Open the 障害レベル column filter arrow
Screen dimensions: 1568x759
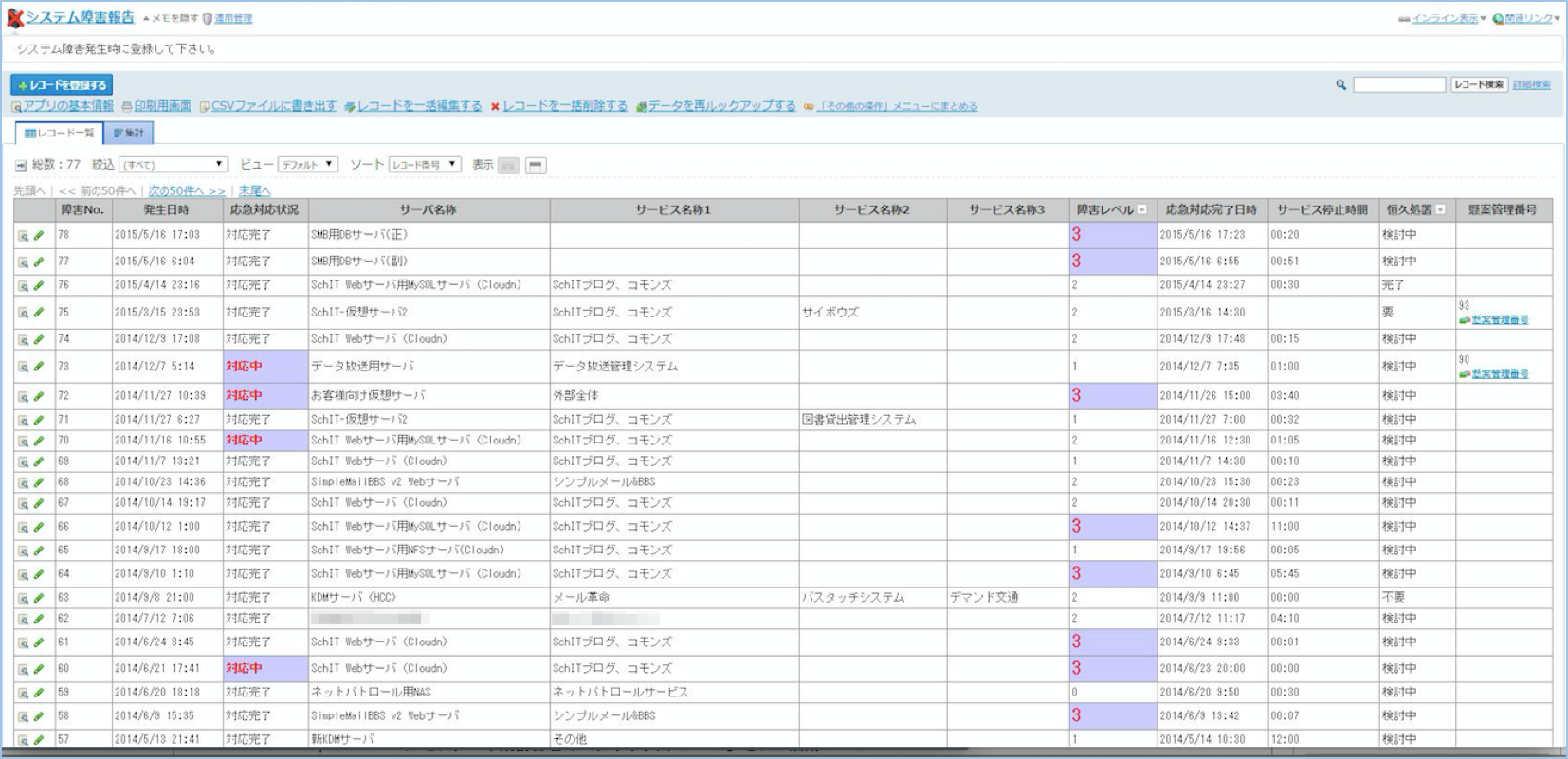[1142, 210]
